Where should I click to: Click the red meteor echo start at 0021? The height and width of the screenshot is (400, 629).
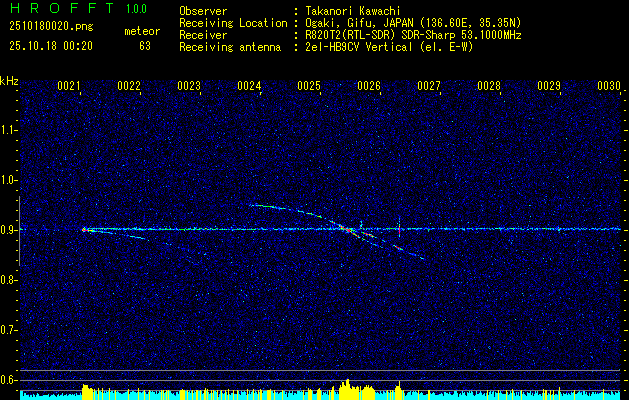coord(84,230)
